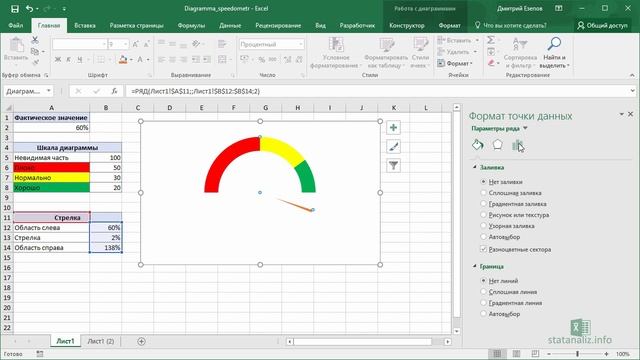
Task: Open Chart Filters funnel button
Action: [393, 165]
